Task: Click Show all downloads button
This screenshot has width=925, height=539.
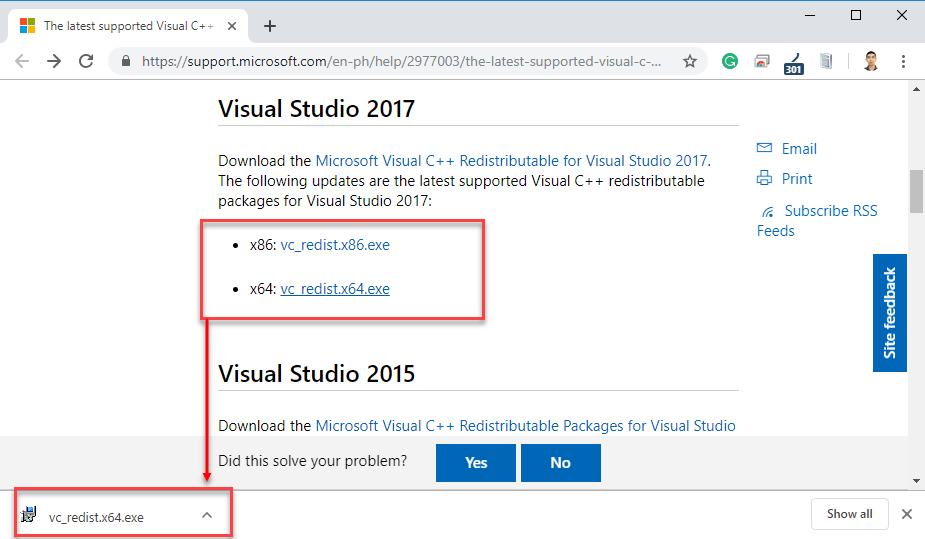Action: 849,514
